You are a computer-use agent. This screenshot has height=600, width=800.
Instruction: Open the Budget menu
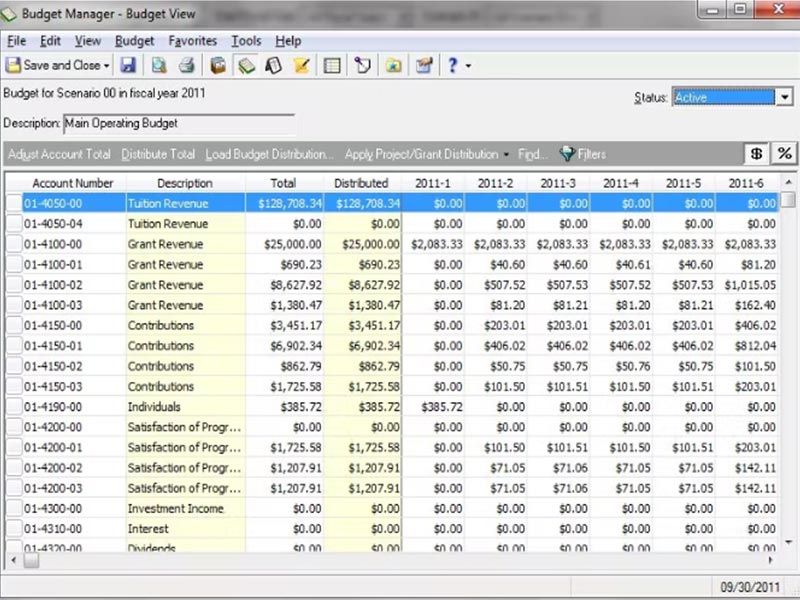click(x=135, y=41)
